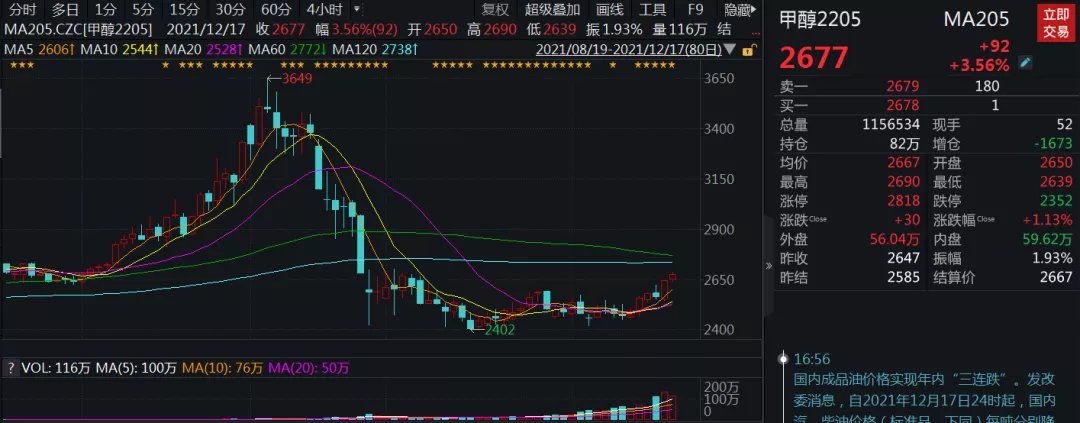This screenshot has height=423, width=1080.
Task: Click the F9 button
Action: pyautogui.click(x=695, y=10)
